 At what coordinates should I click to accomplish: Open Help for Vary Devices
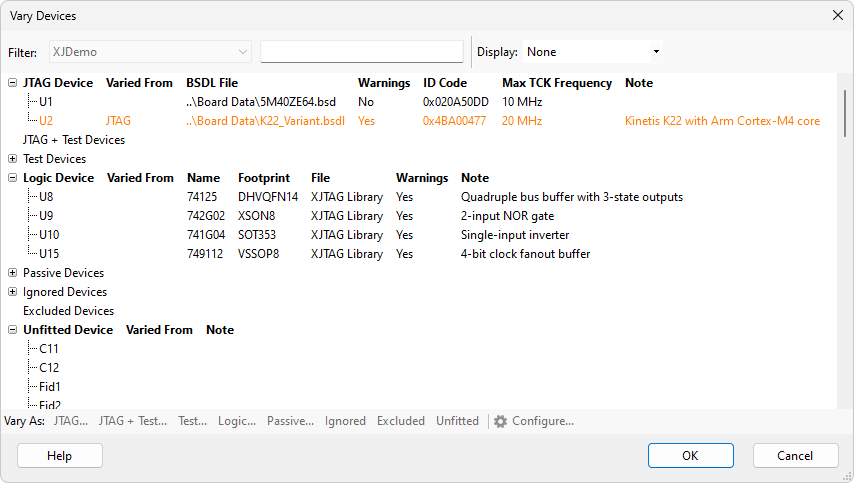(60, 456)
